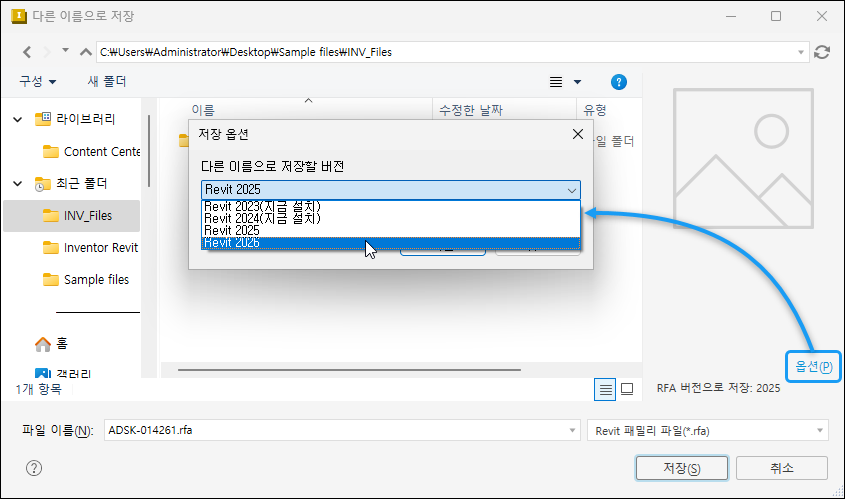Collapse the 라이브러리 tree node
The width and height of the screenshot is (845, 499).
pyautogui.click(x=18, y=119)
